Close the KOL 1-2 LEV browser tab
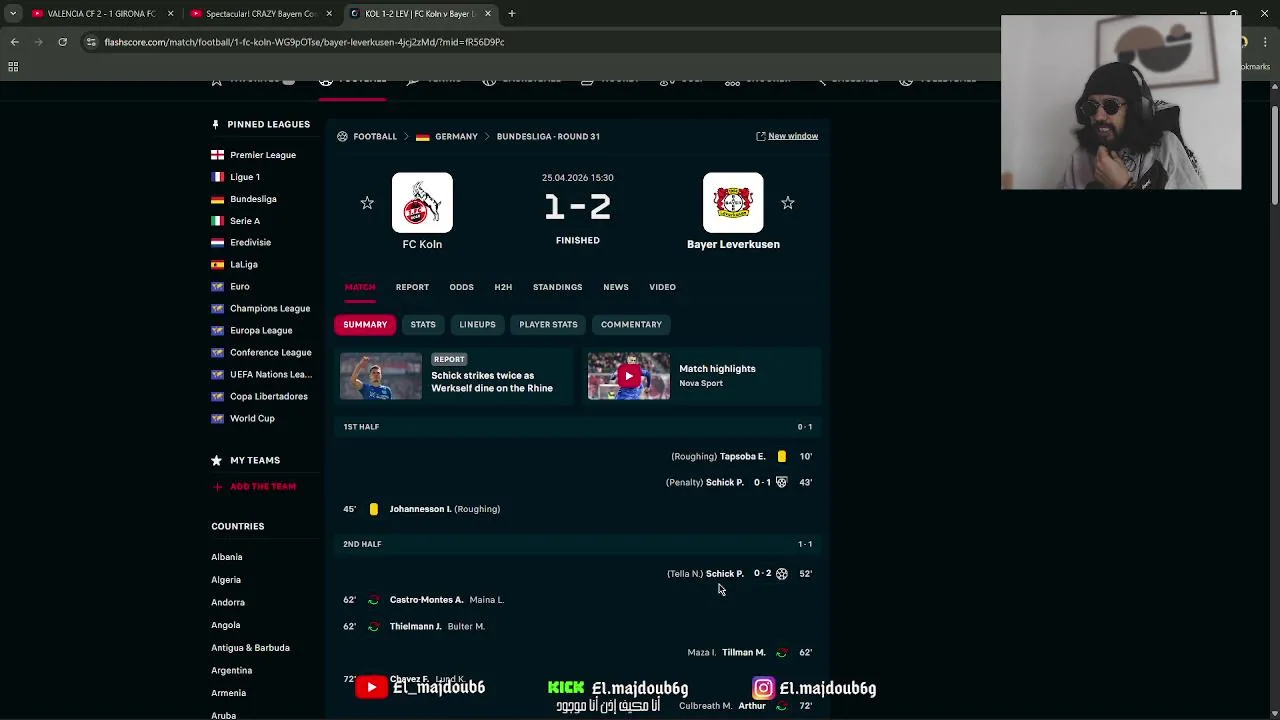 tap(488, 14)
